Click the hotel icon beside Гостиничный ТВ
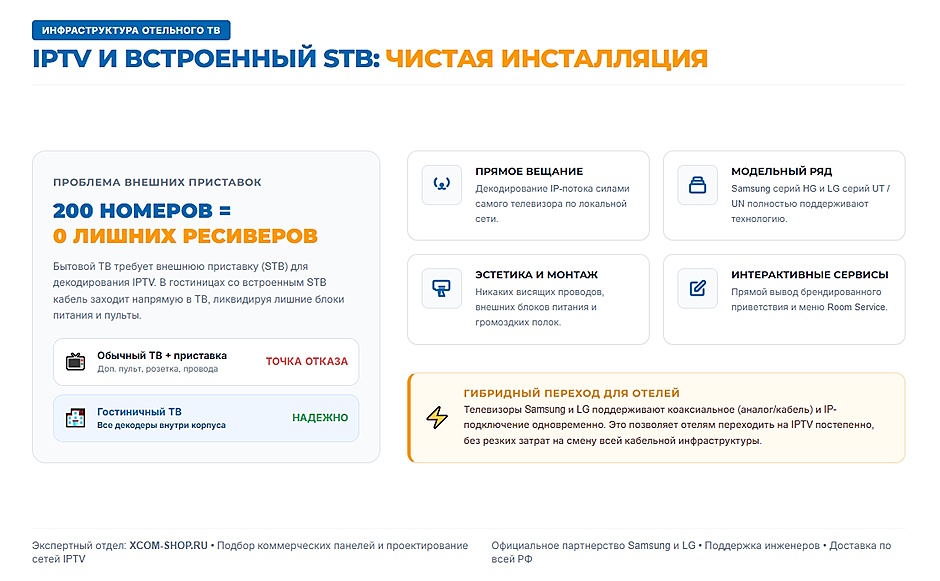The image size is (940, 581). pos(76,418)
